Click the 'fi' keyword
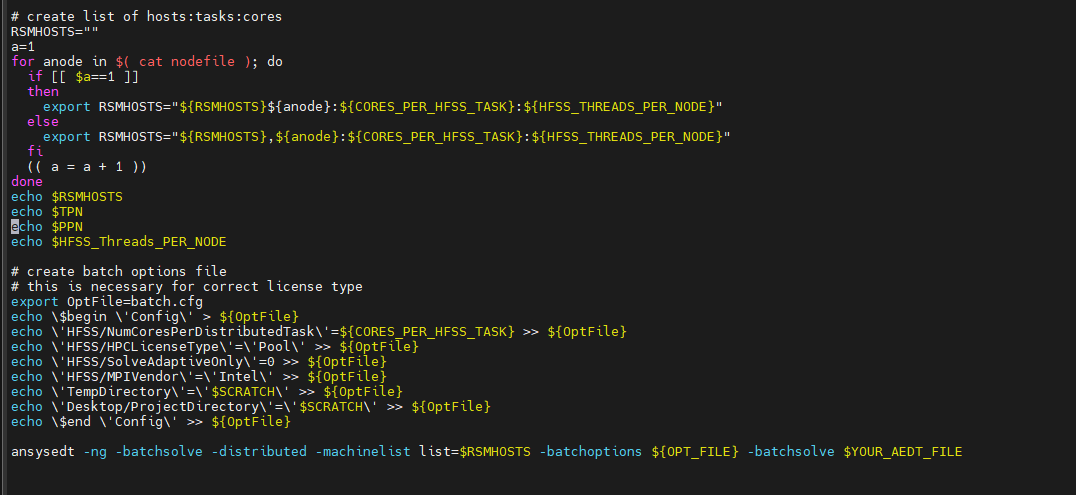This screenshot has width=1076, height=495. 35,151
